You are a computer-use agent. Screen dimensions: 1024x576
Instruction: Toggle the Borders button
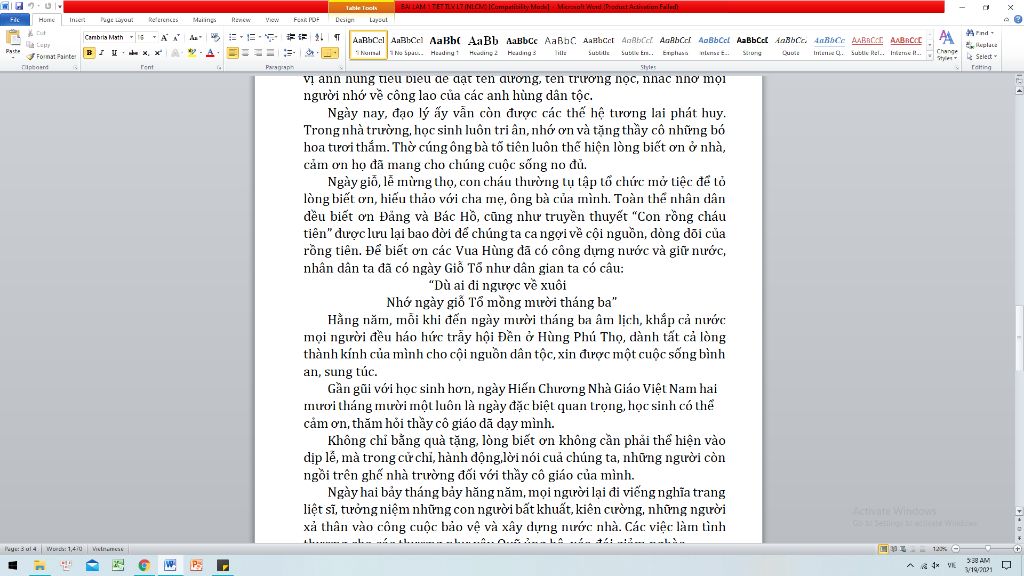pos(329,53)
